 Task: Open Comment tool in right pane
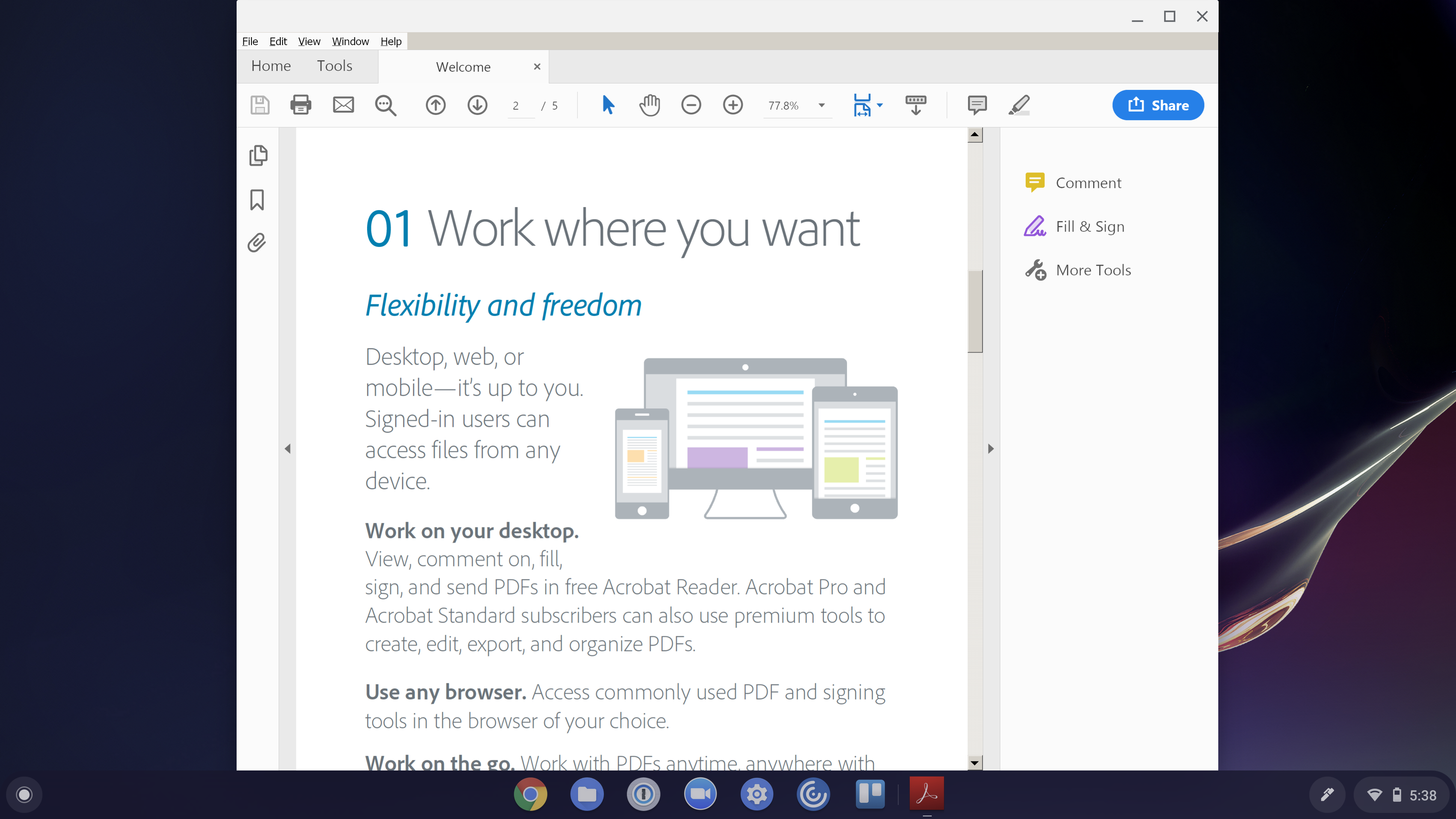[1073, 182]
